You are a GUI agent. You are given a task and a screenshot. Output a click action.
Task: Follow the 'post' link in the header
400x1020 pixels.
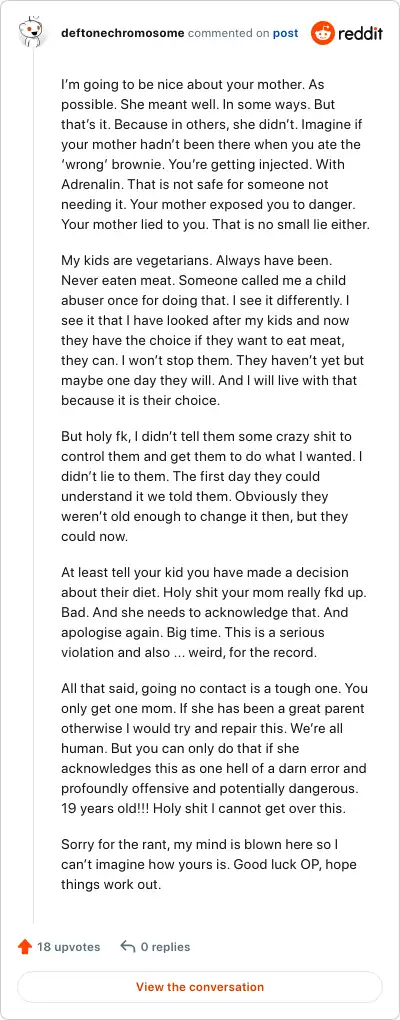pos(286,33)
